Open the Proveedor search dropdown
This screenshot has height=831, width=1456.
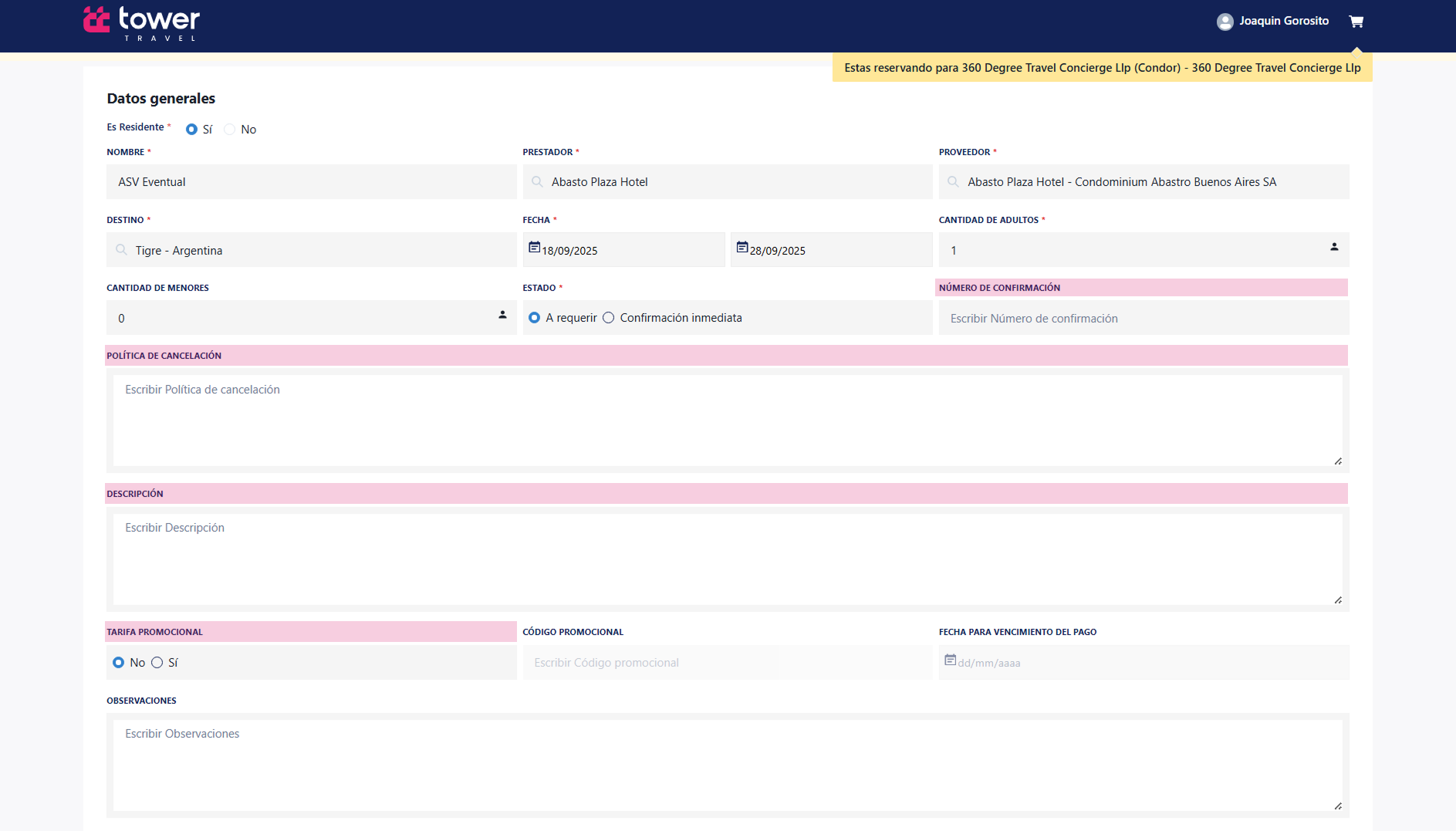pos(1144,182)
